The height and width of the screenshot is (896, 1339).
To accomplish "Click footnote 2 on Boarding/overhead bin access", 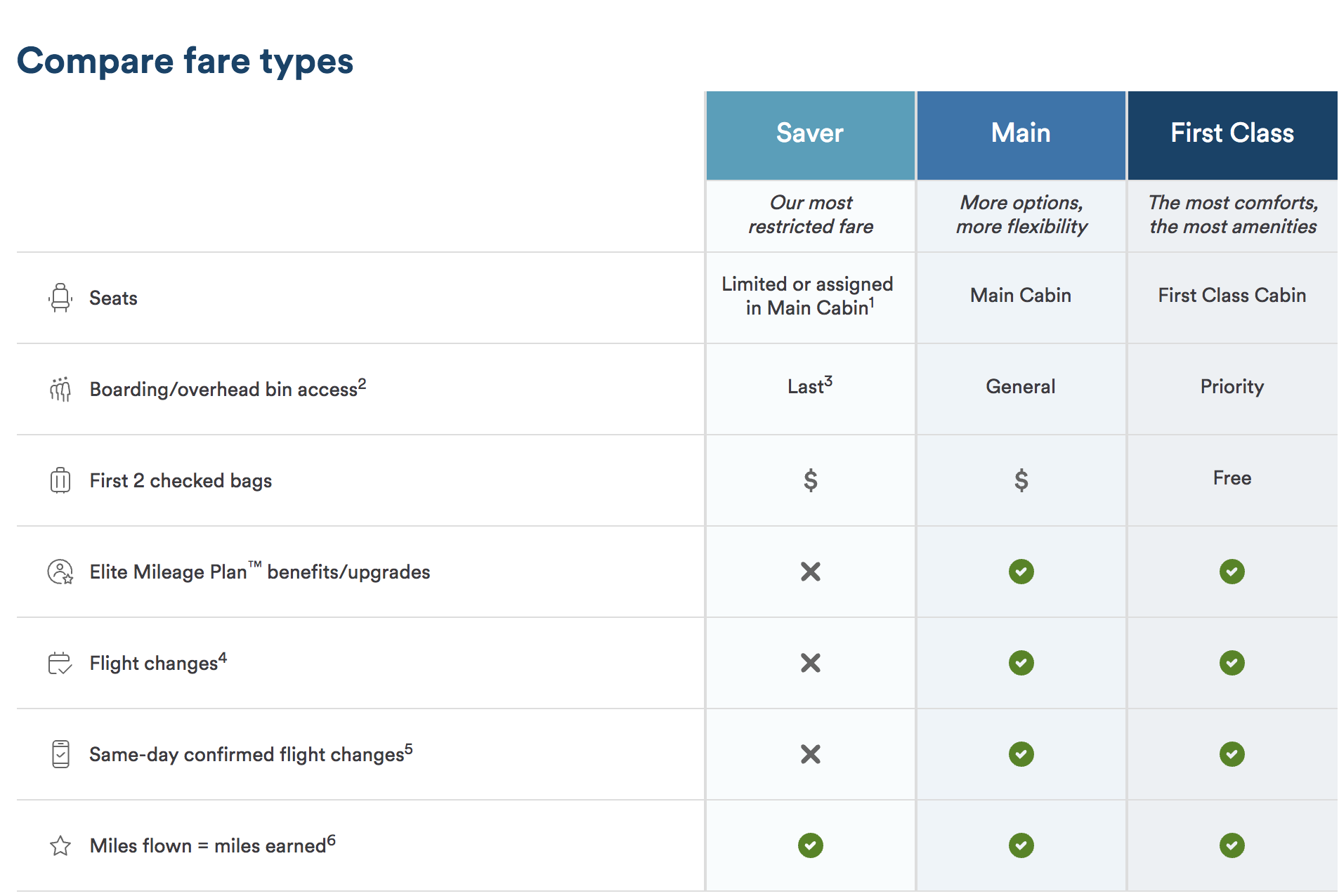I will click(362, 383).
